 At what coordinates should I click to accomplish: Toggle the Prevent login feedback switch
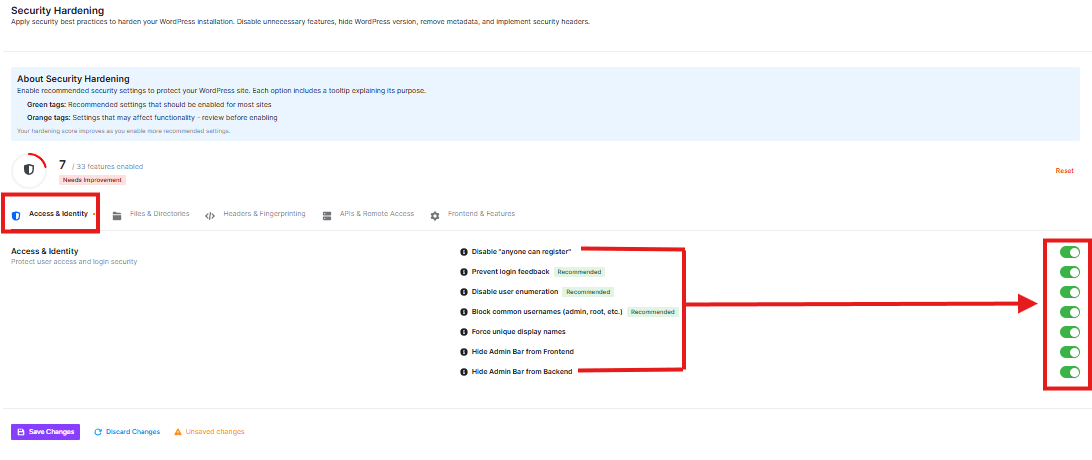[x=1070, y=272]
